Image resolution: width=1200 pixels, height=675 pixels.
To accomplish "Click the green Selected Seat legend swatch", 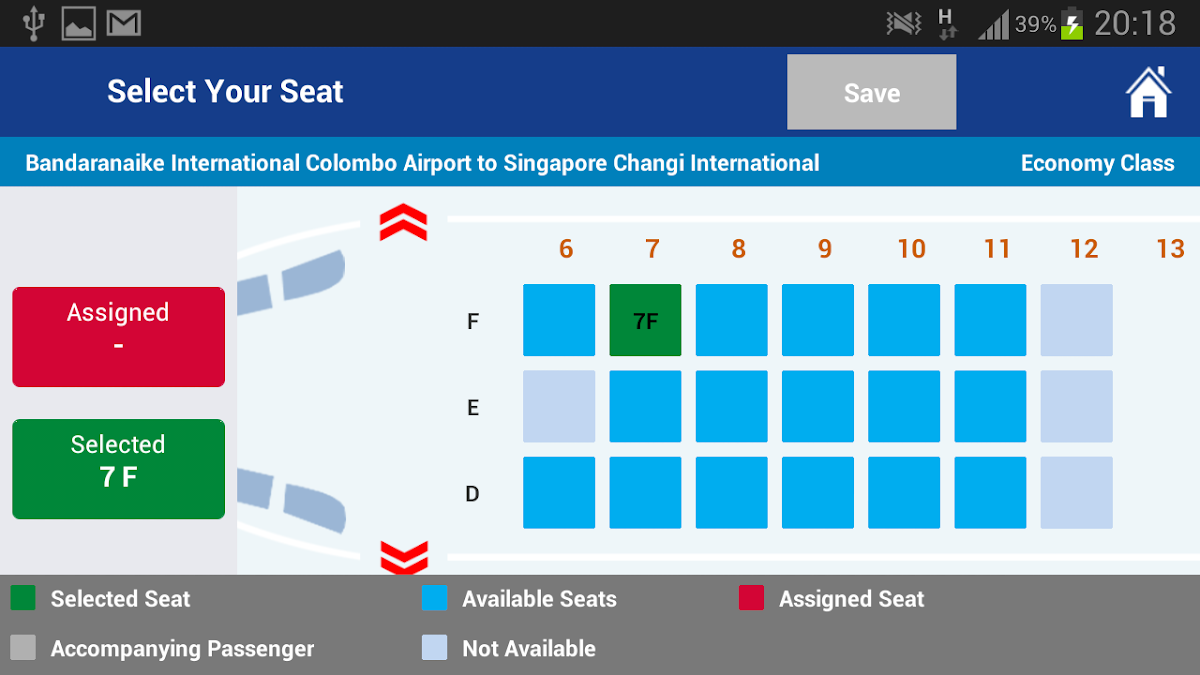I will (x=23, y=598).
